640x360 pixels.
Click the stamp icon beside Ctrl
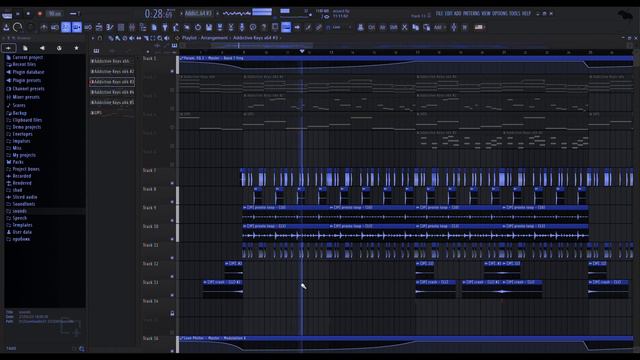(x=360, y=27)
